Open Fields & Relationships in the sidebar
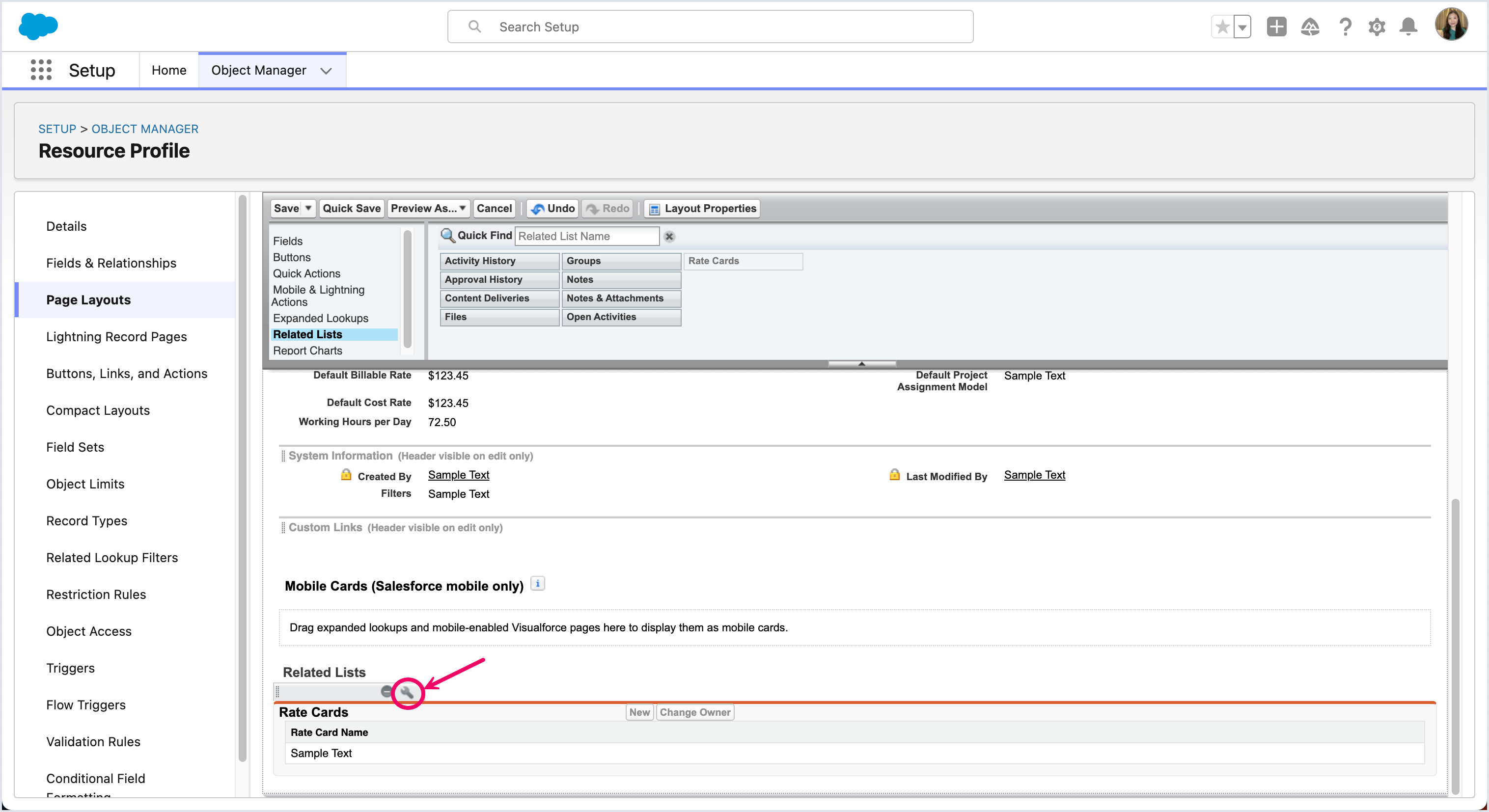This screenshot has width=1489, height=812. [x=111, y=263]
